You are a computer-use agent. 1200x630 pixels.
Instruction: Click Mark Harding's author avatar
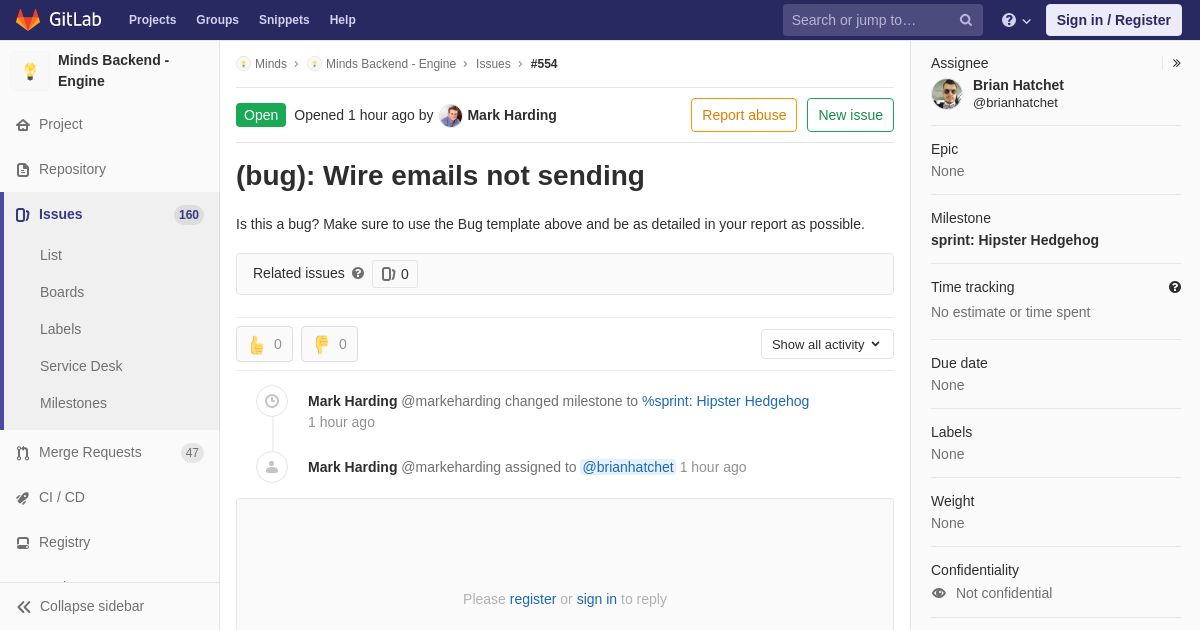pos(451,115)
